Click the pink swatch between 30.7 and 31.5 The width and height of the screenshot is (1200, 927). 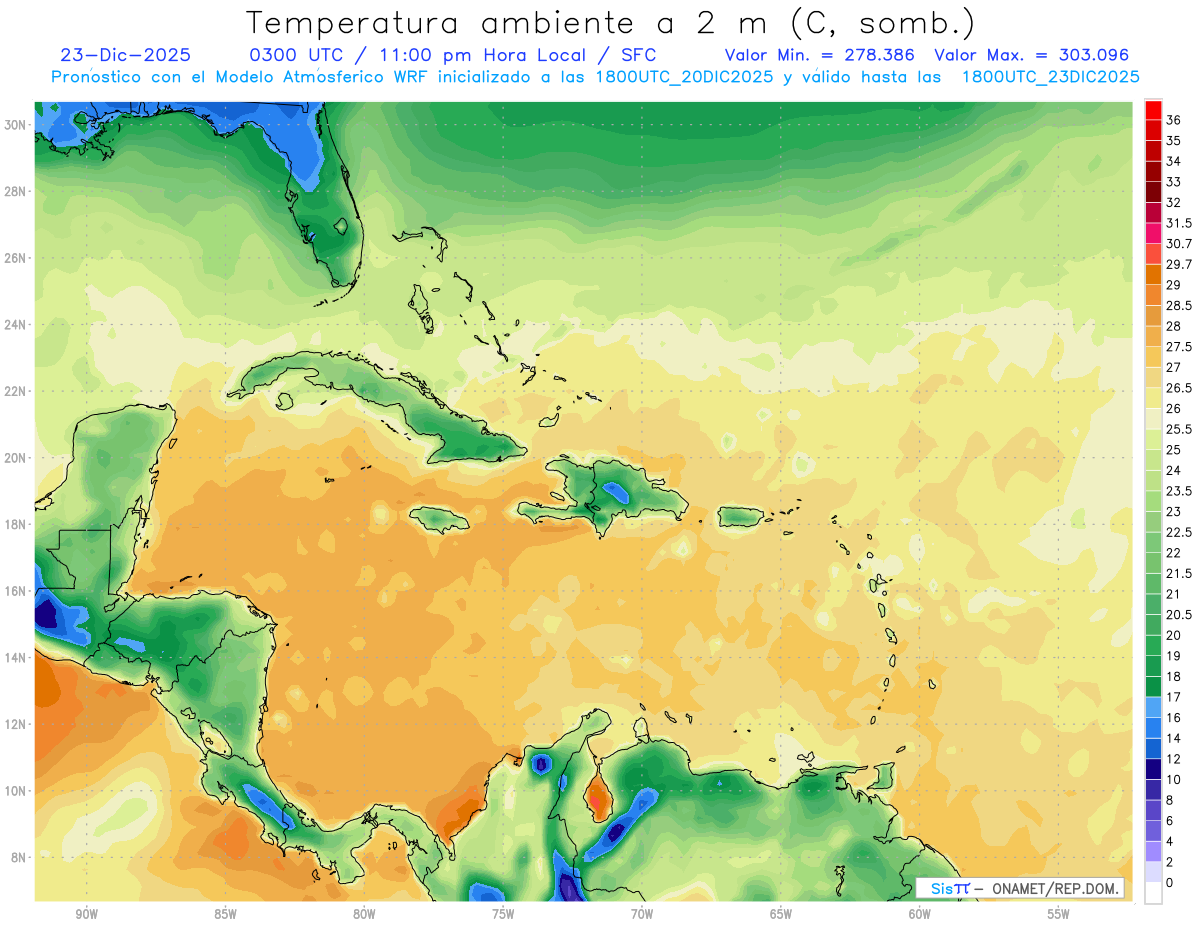click(x=1154, y=234)
